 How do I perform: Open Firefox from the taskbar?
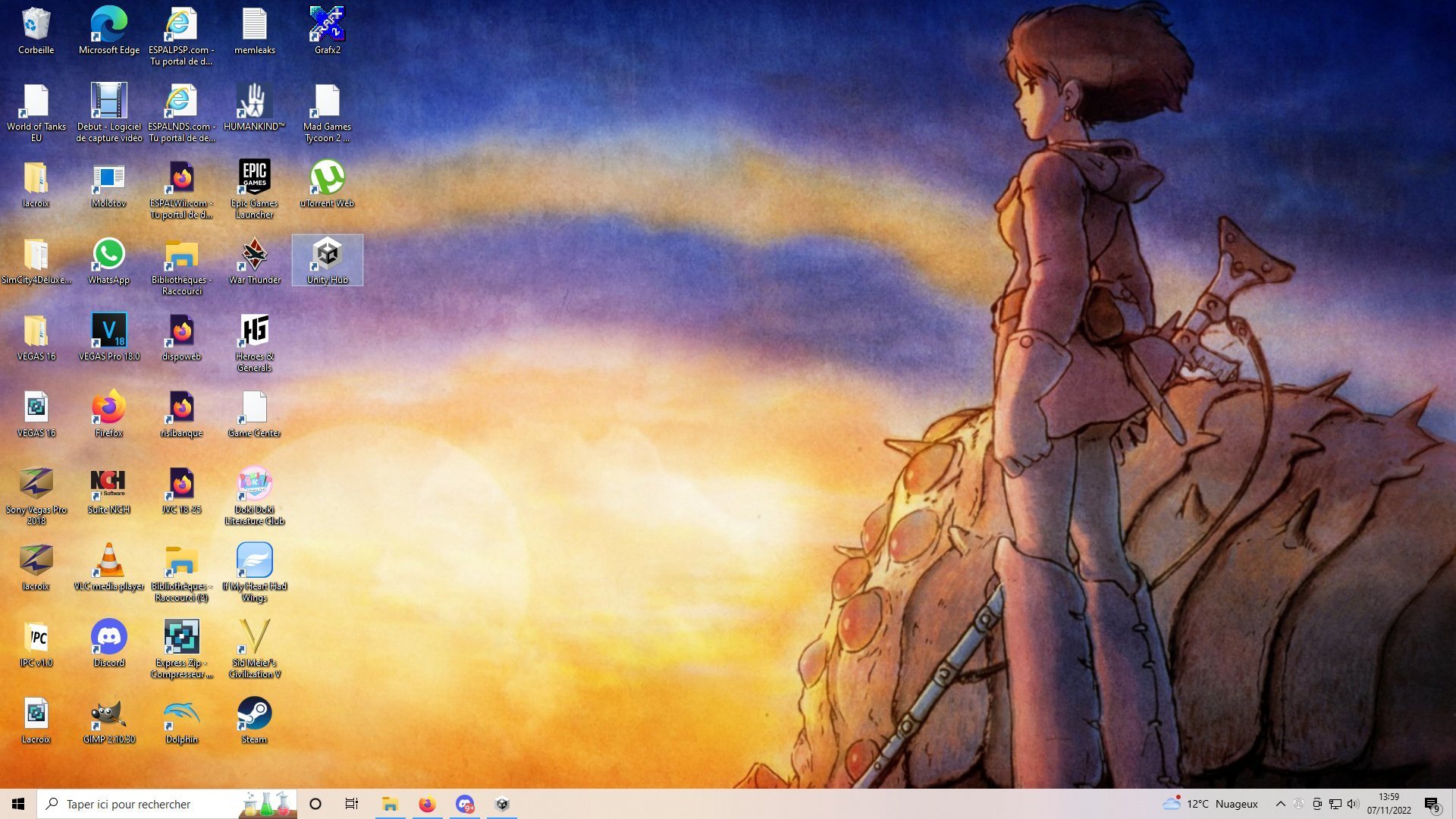coord(427,804)
